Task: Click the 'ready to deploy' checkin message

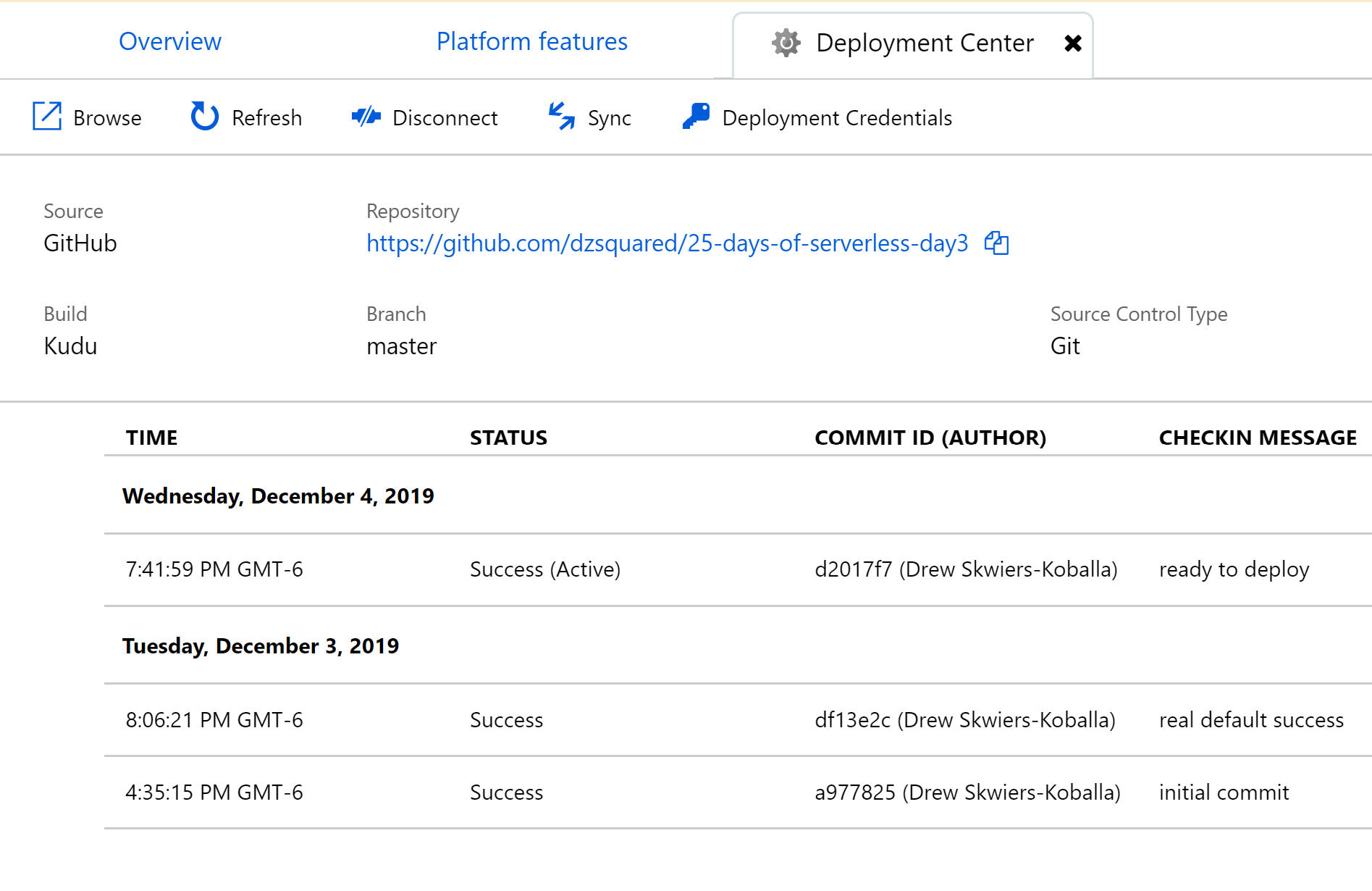Action: tap(1234, 569)
